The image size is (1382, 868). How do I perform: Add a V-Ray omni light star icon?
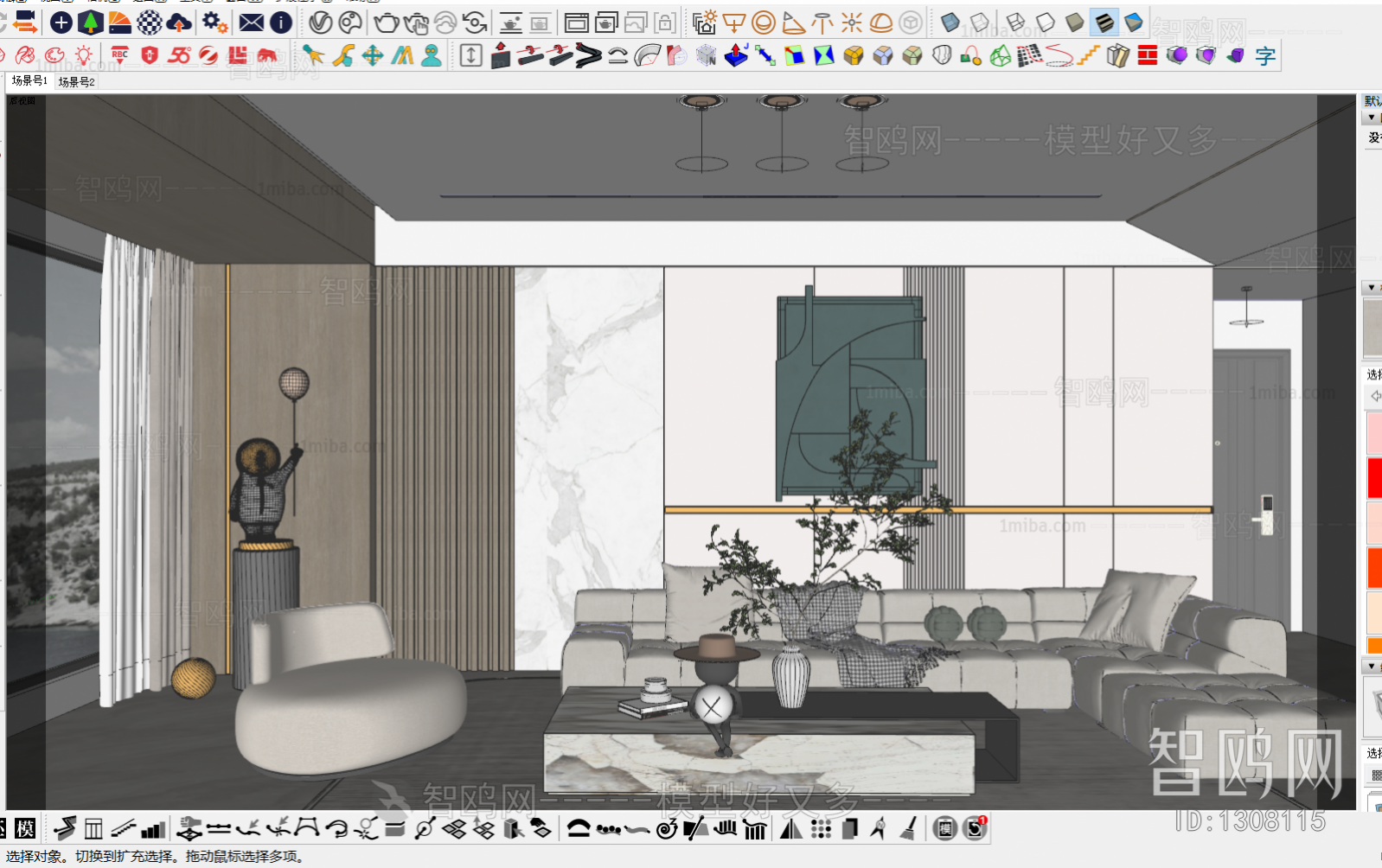[x=852, y=22]
